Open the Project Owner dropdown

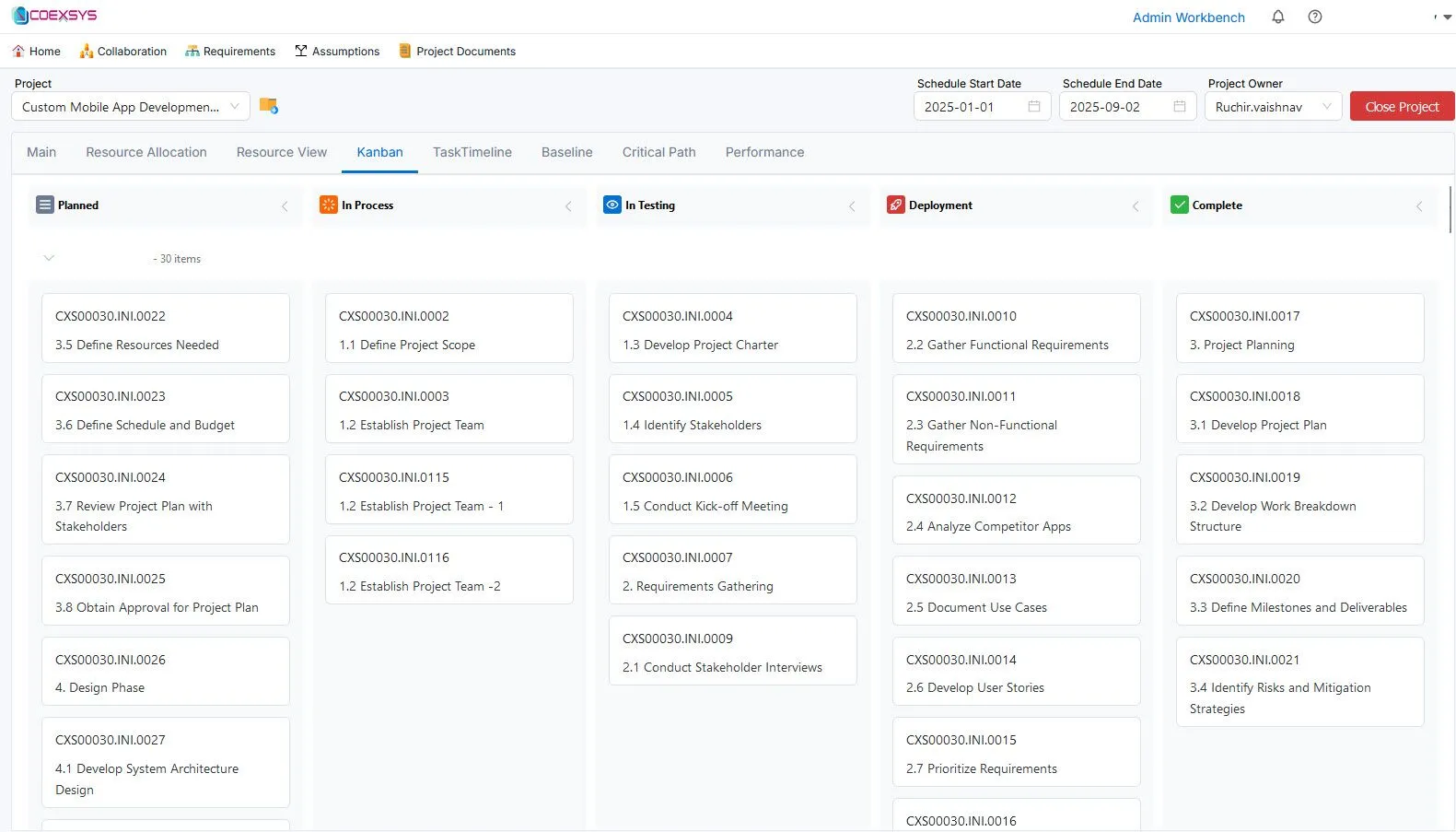tap(1272, 107)
